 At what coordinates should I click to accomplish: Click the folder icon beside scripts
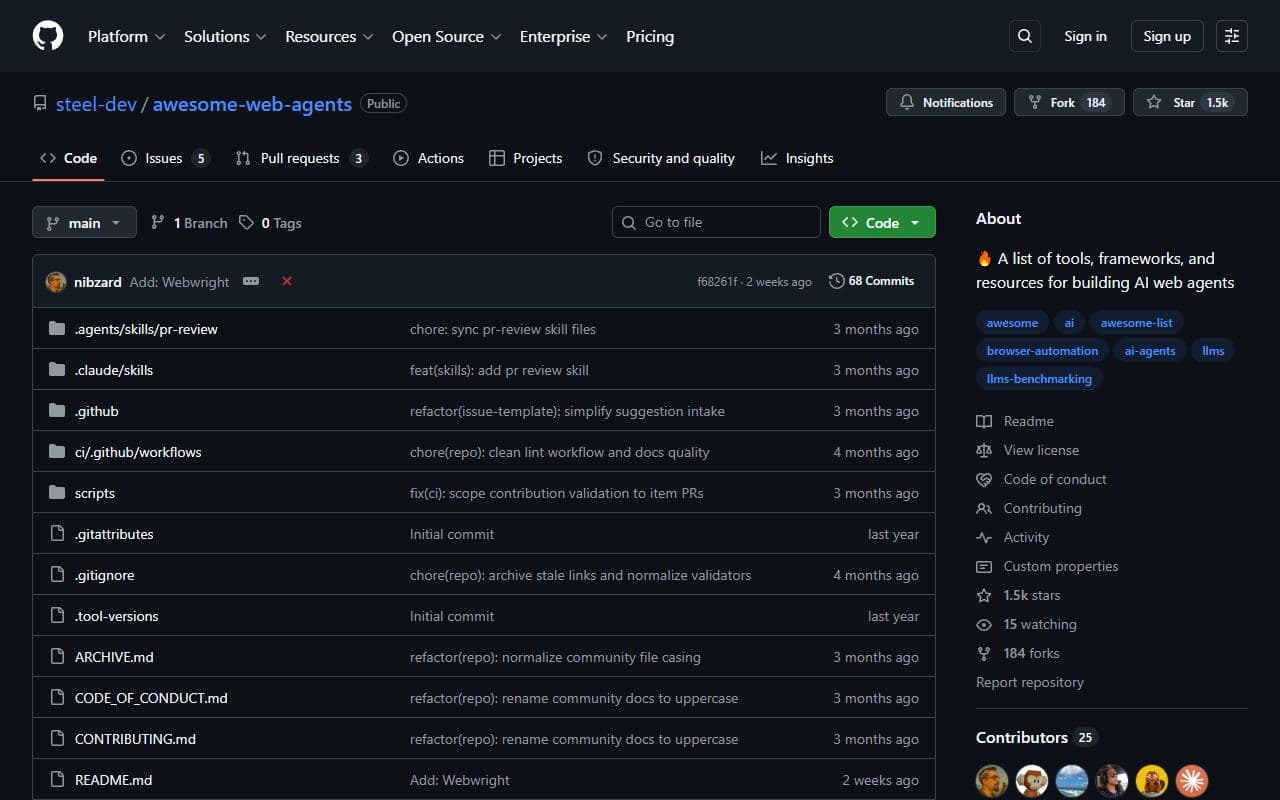57,493
